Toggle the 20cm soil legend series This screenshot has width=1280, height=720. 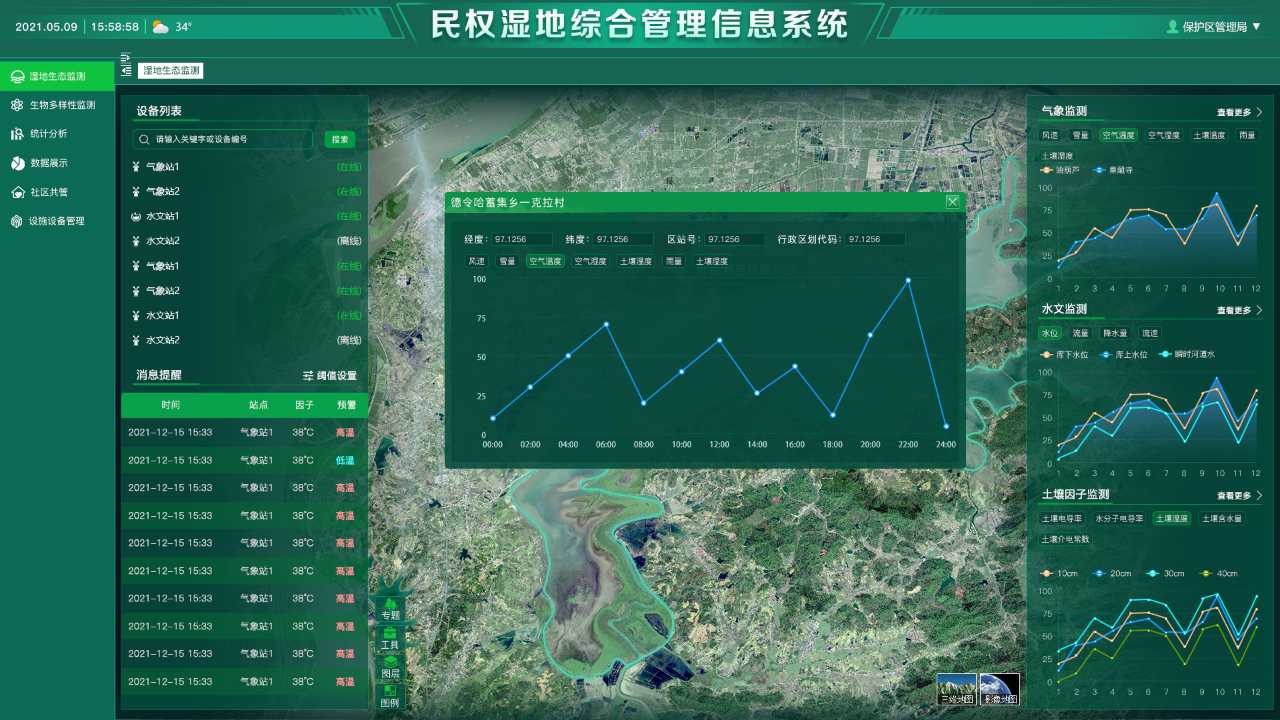pyautogui.click(x=1113, y=573)
